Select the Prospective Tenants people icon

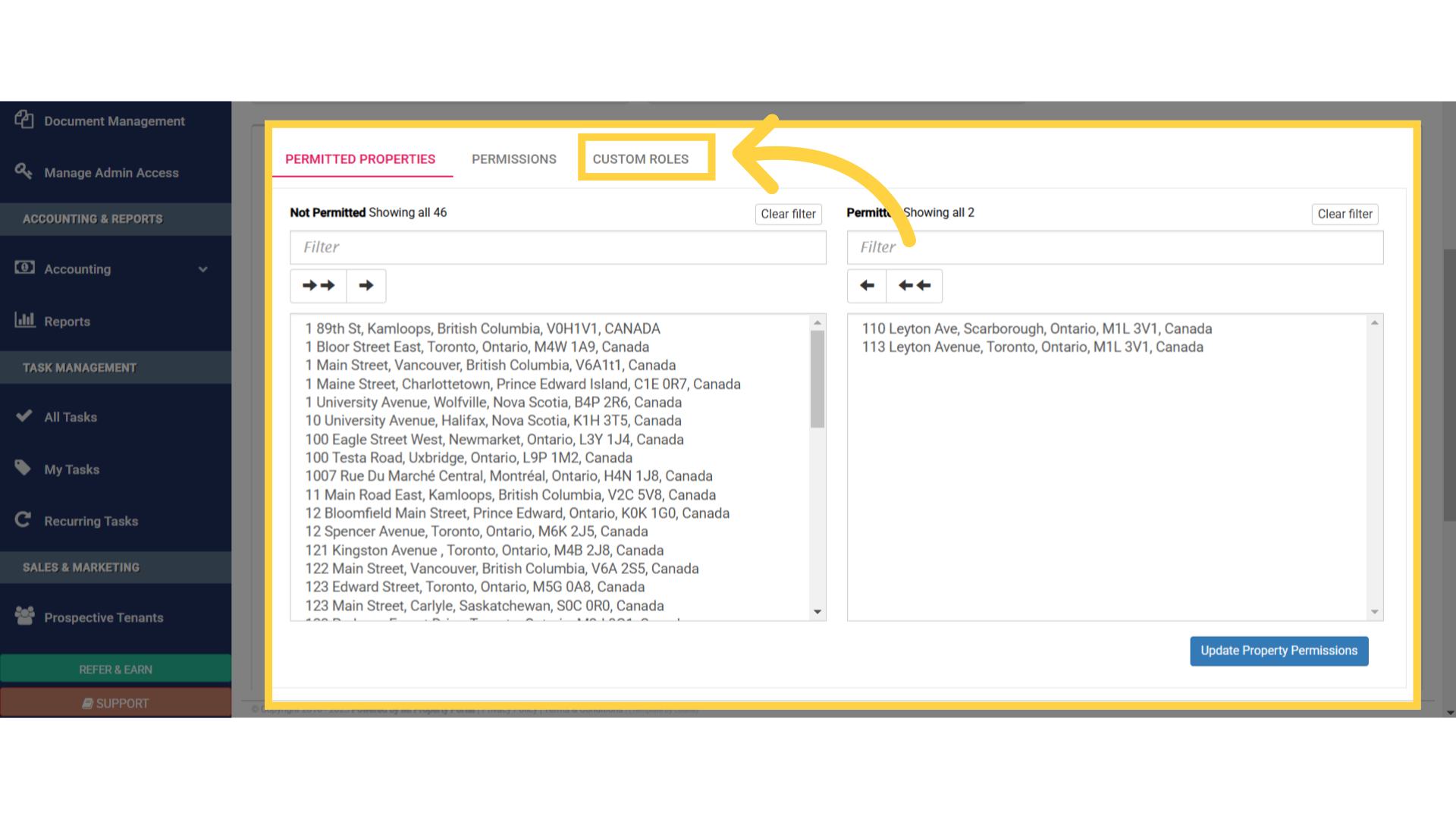pyautogui.click(x=23, y=617)
